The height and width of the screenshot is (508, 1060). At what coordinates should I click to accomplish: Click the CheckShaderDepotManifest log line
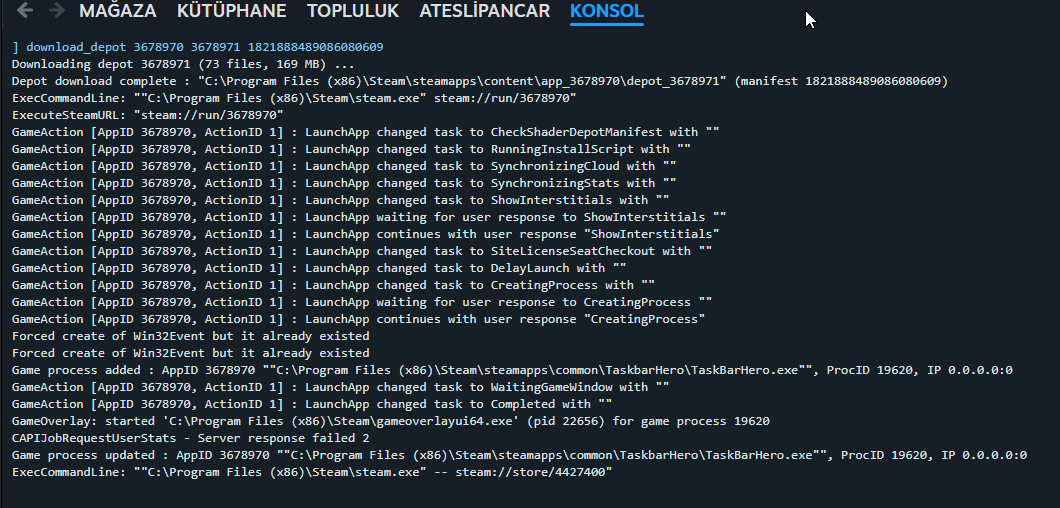click(366, 132)
